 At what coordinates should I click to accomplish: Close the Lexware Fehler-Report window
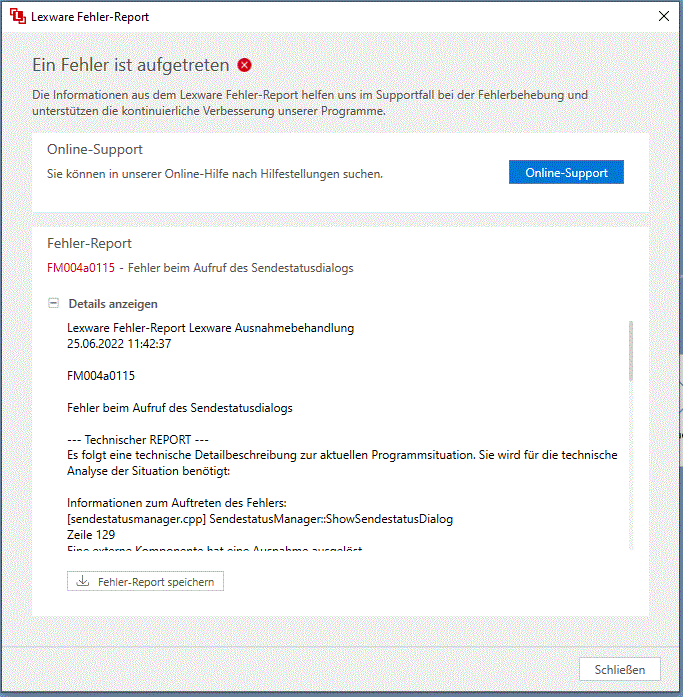tap(663, 17)
